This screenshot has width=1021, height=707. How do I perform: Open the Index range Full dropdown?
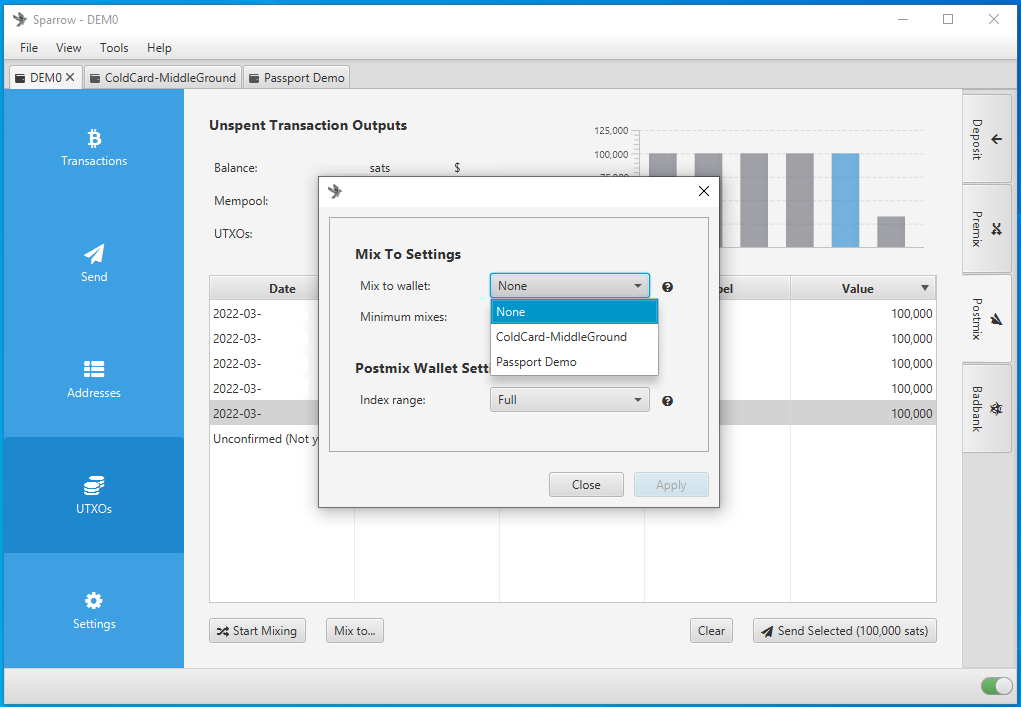(x=570, y=400)
